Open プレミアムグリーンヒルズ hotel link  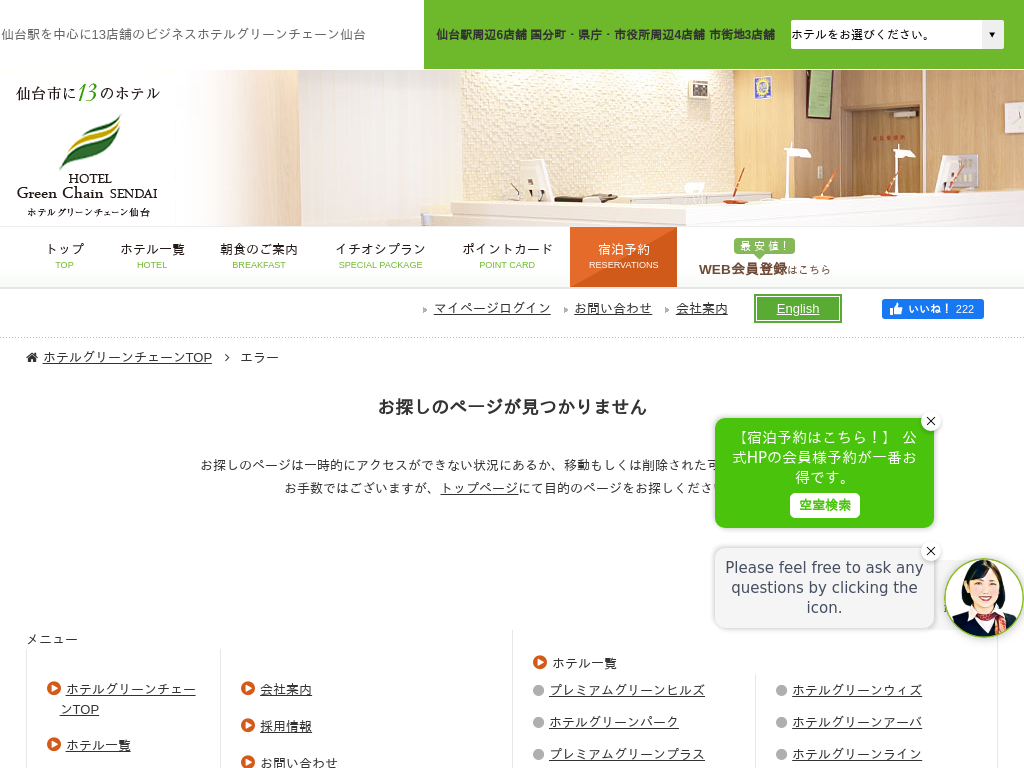pyautogui.click(x=627, y=690)
